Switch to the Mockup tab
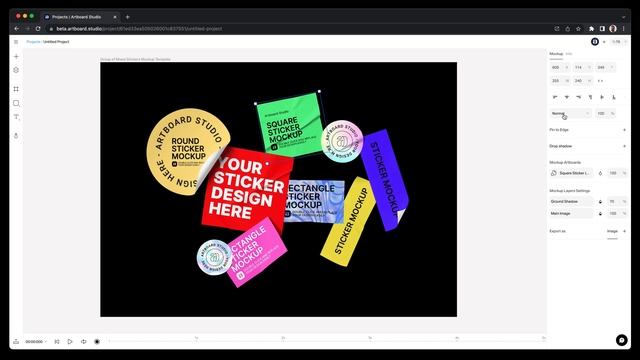Image resolution: width=640 pixels, height=360 pixels. click(556, 54)
